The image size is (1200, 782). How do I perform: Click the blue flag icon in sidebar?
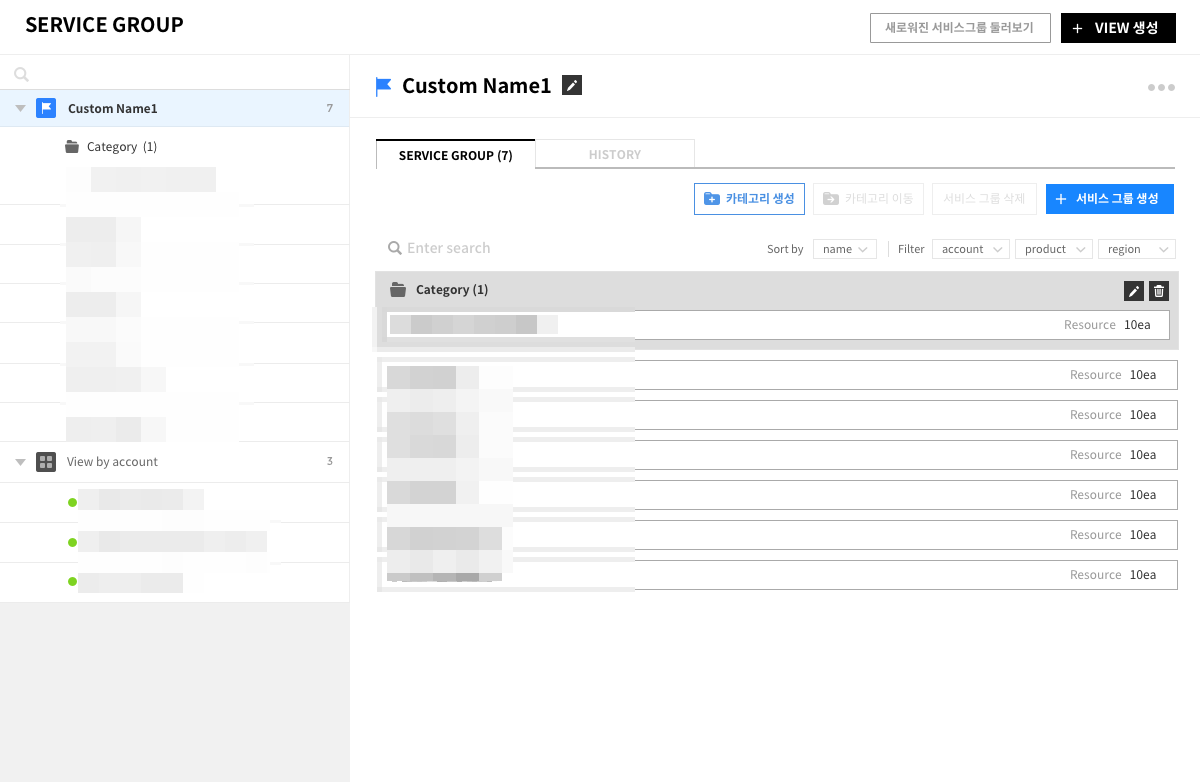click(x=46, y=108)
